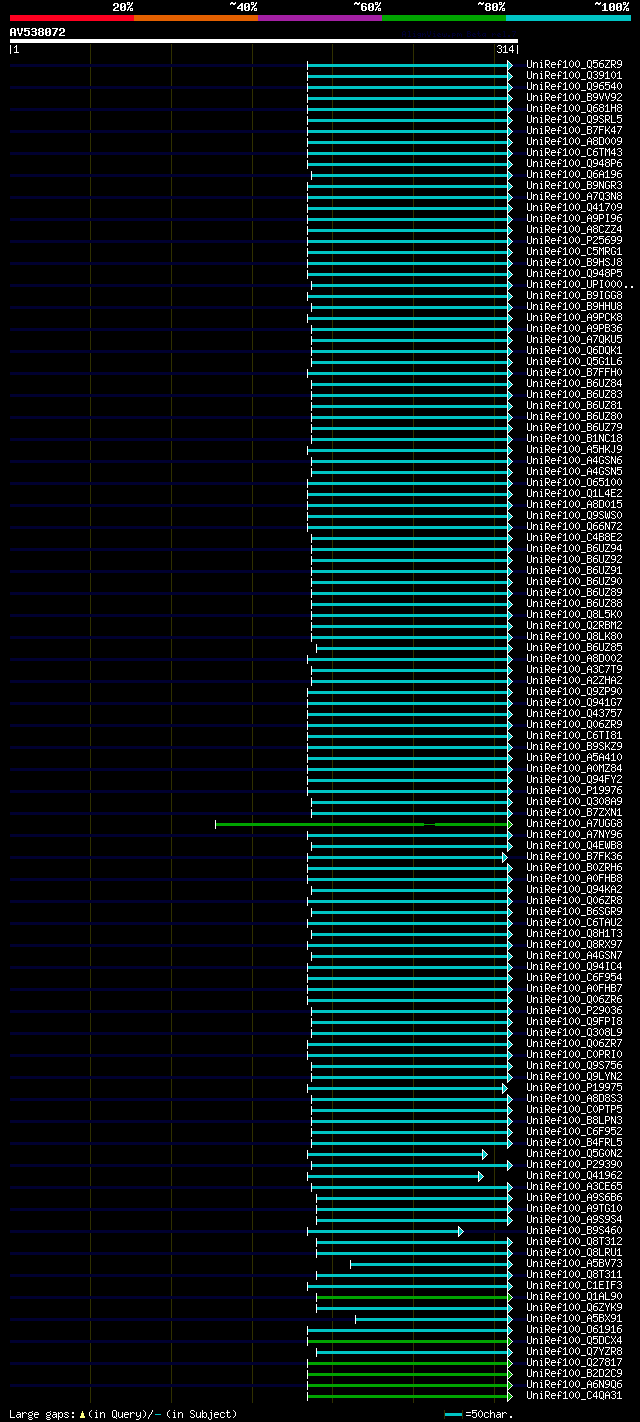Select the UniRef100_A5BV73 label

[x=574, y=1263]
